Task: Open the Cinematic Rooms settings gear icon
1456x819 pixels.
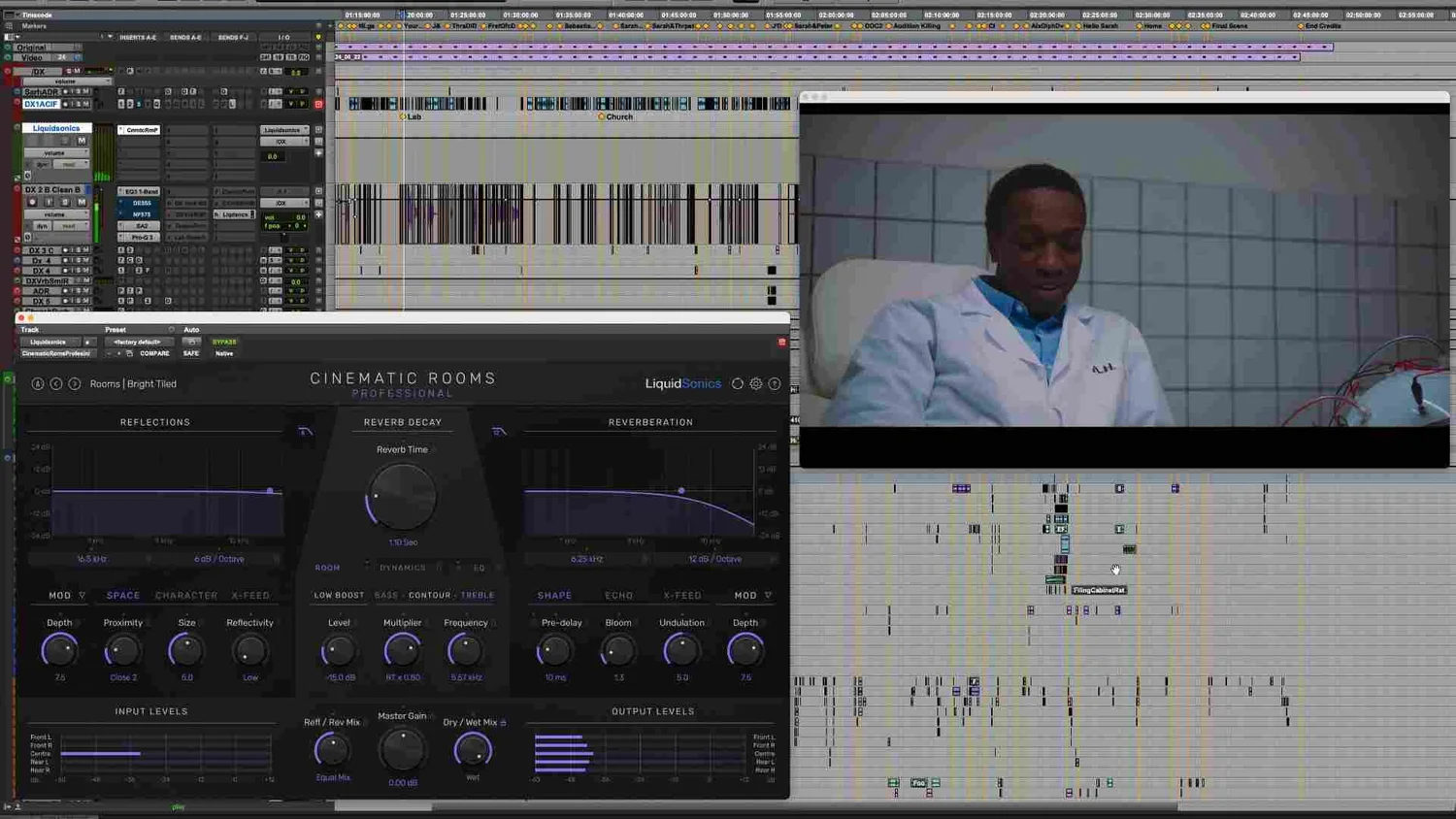Action: [x=756, y=383]
